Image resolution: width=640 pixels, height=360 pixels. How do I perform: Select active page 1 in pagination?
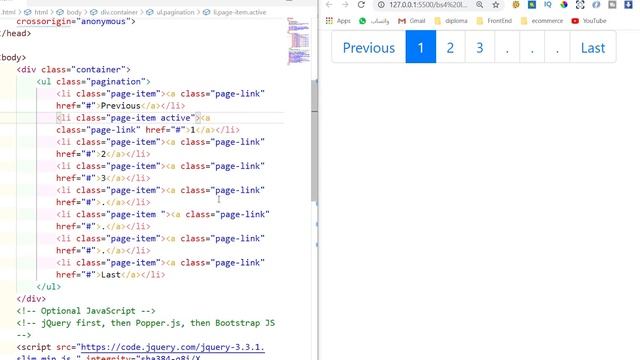point(421,48)
